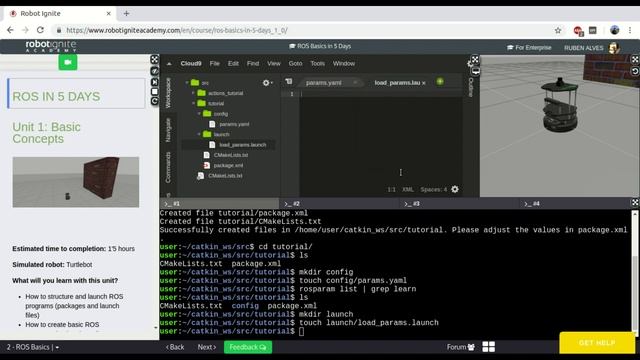Open the file tree gear settings menu

click(x=267, y=83)
